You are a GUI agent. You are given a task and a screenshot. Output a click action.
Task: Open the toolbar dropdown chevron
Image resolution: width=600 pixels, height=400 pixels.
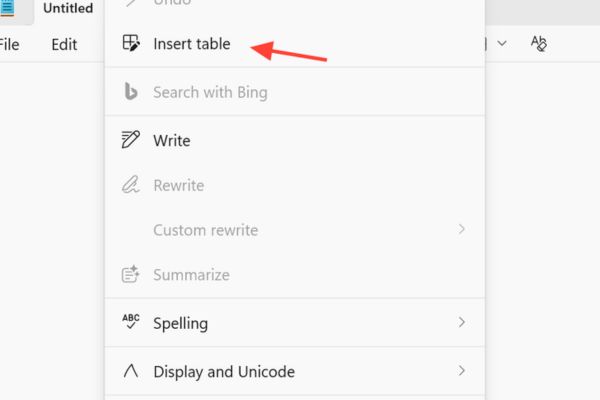click(502, 44)
